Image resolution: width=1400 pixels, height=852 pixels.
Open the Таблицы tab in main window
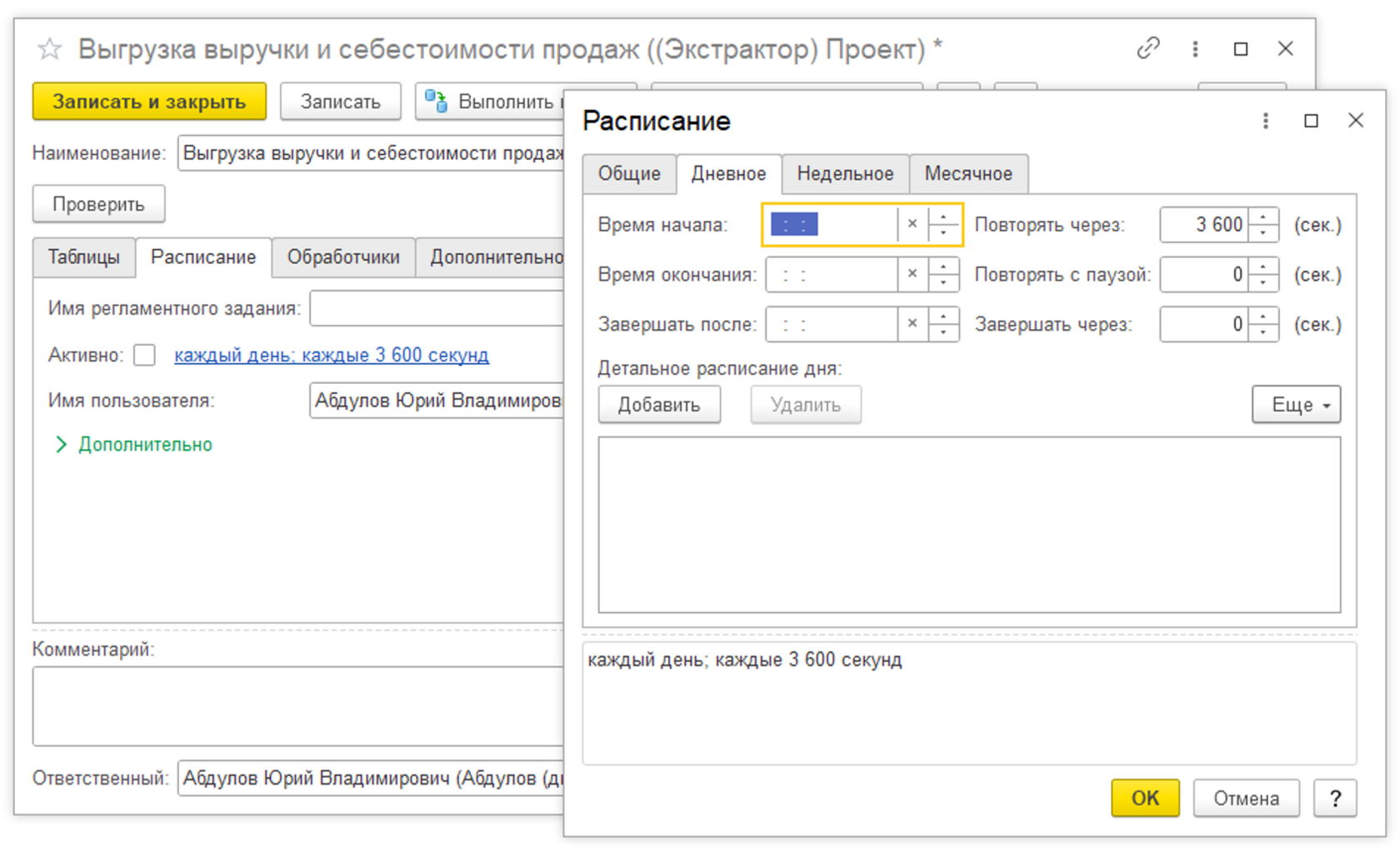(x=83, y=257)
